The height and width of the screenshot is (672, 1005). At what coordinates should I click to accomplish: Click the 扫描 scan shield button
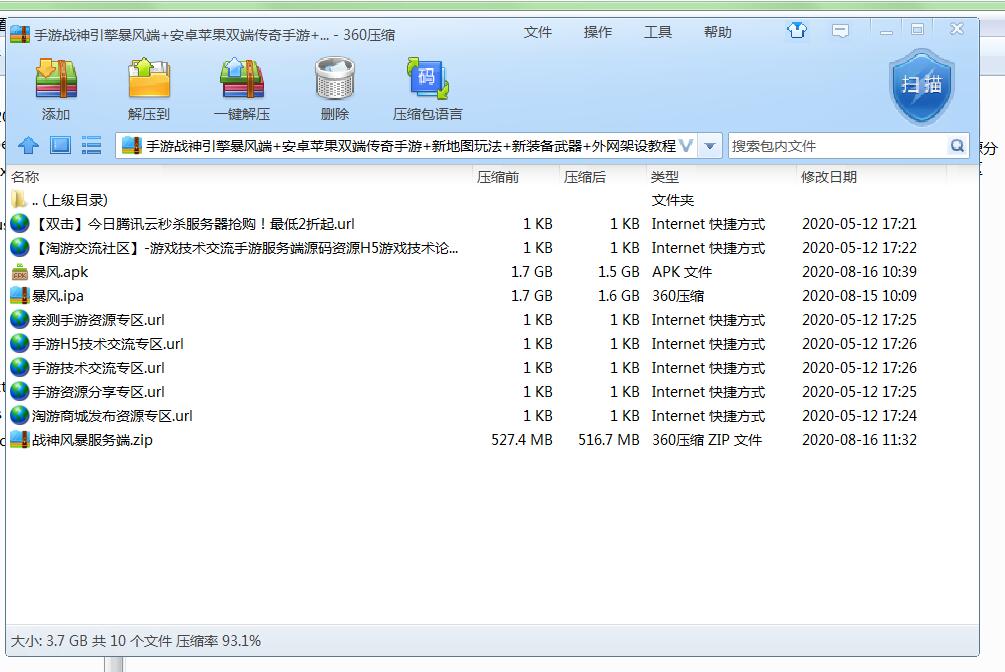[x=921, y=86]
